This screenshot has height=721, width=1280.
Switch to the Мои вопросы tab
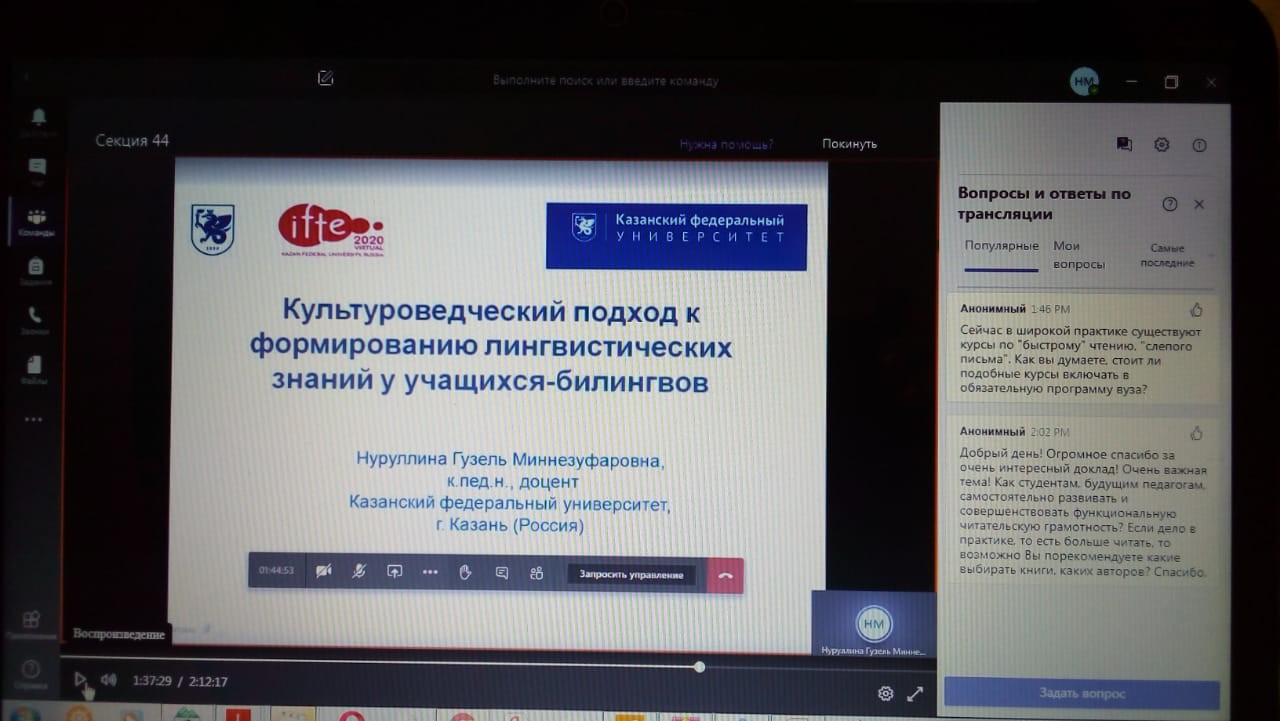tap(1079, 255)
